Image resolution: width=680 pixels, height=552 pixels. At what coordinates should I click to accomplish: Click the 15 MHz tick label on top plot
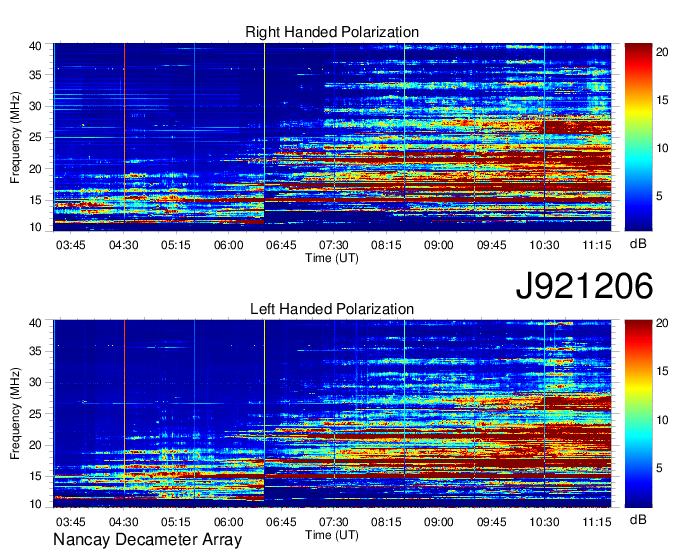(35, 200)
